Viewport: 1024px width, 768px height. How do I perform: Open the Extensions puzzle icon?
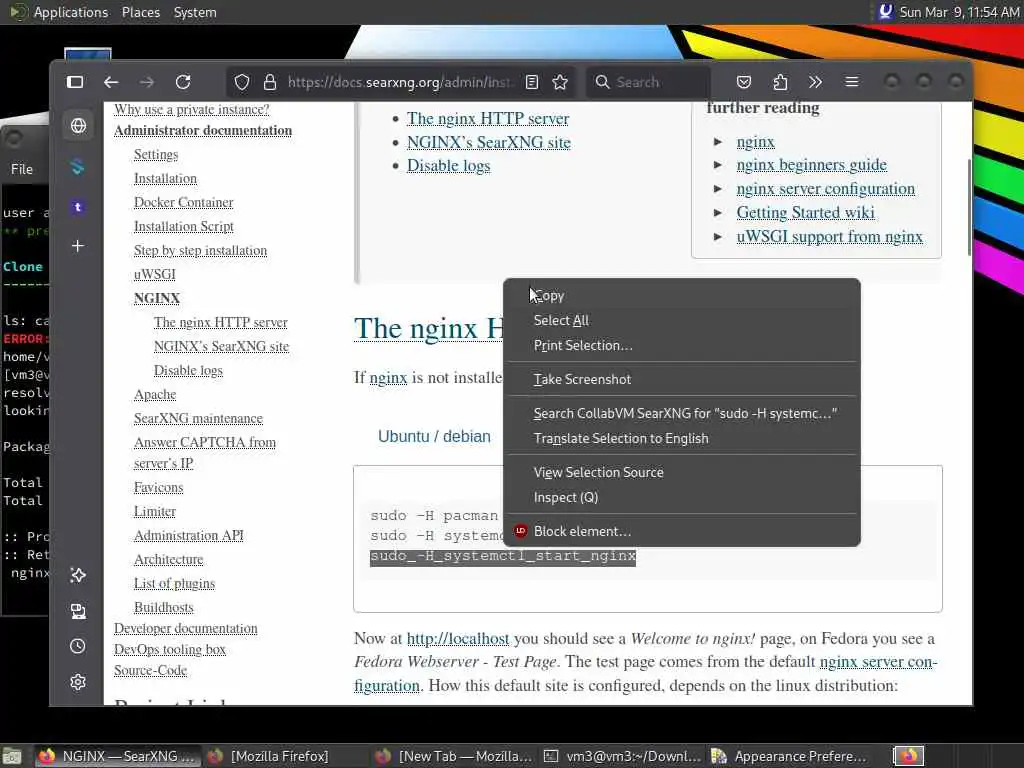(x=780, y=82)
